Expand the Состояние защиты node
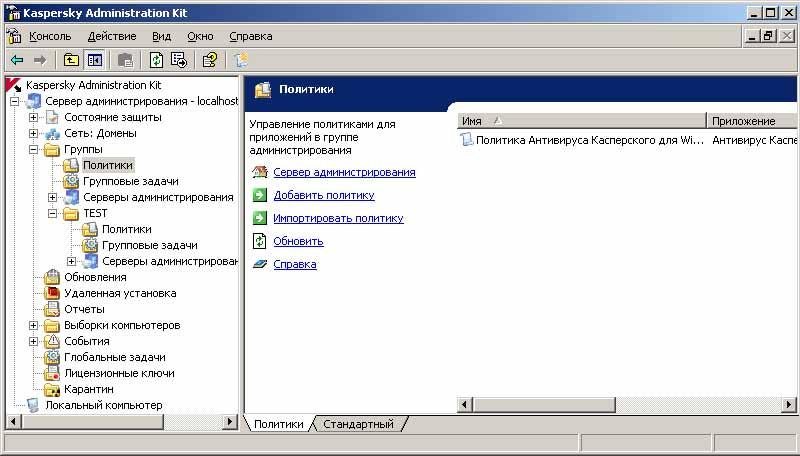 [x=33, y=117]
